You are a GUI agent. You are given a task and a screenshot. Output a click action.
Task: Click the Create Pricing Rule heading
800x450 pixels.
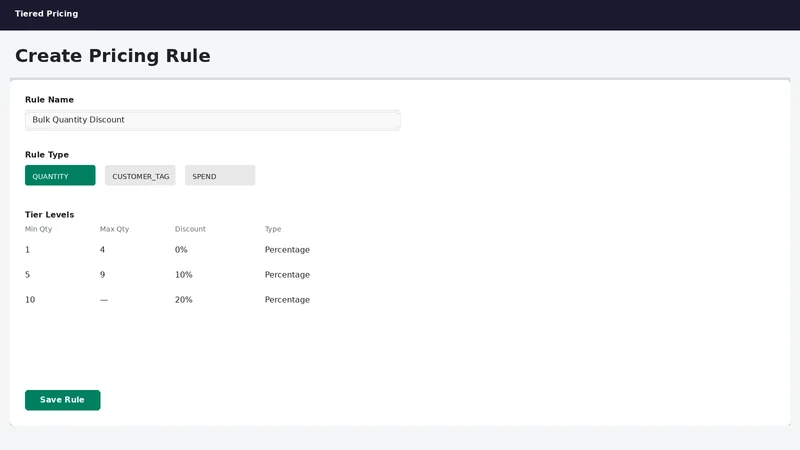pyautogui.click(x=113, y=56)
